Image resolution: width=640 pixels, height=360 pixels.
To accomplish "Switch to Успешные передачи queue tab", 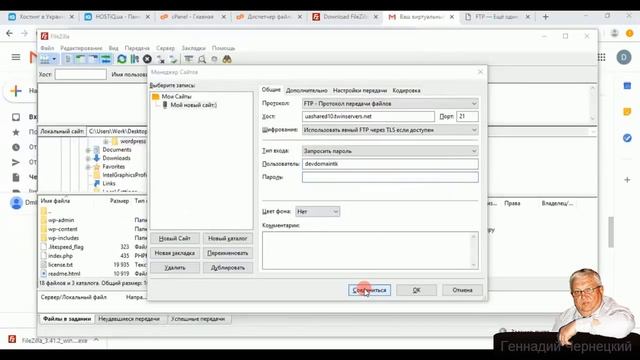I will (198, 319).
